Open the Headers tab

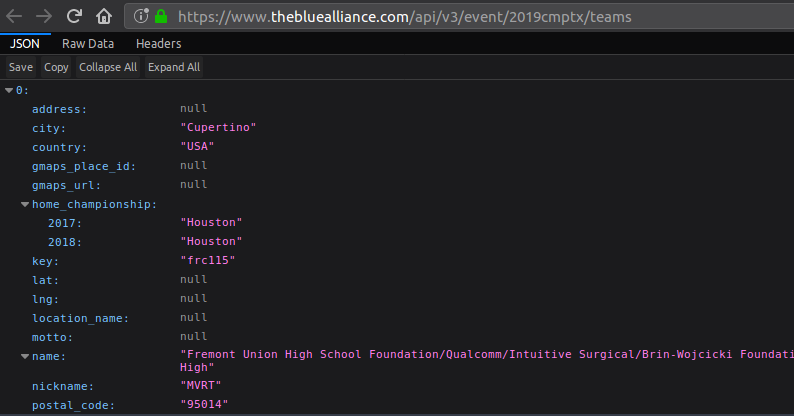click(x=159, y=44)
